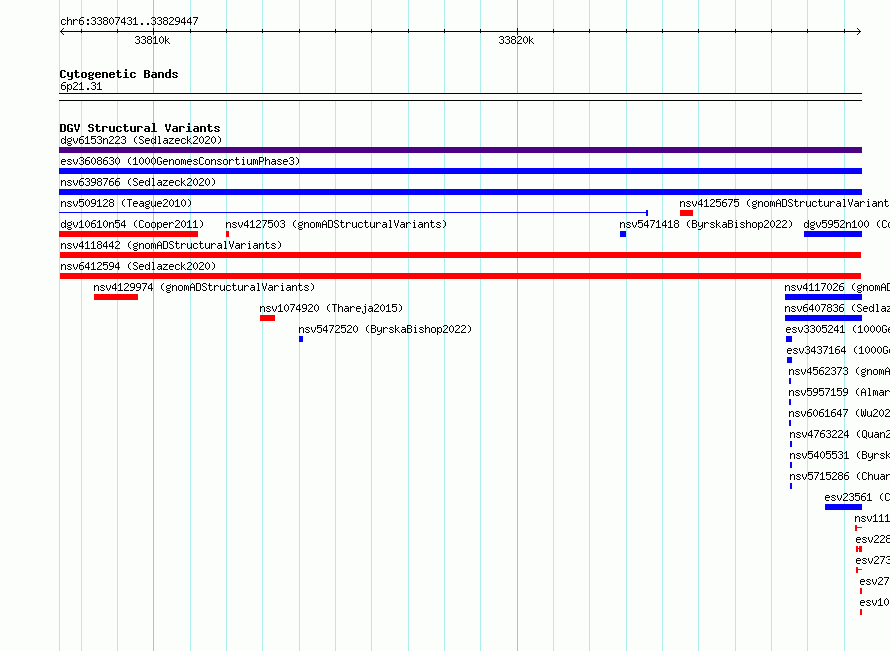Click the blue bar under esv23561
Image resolution: width=890 pixels, height=651 pixels.
tap(843, 507)
